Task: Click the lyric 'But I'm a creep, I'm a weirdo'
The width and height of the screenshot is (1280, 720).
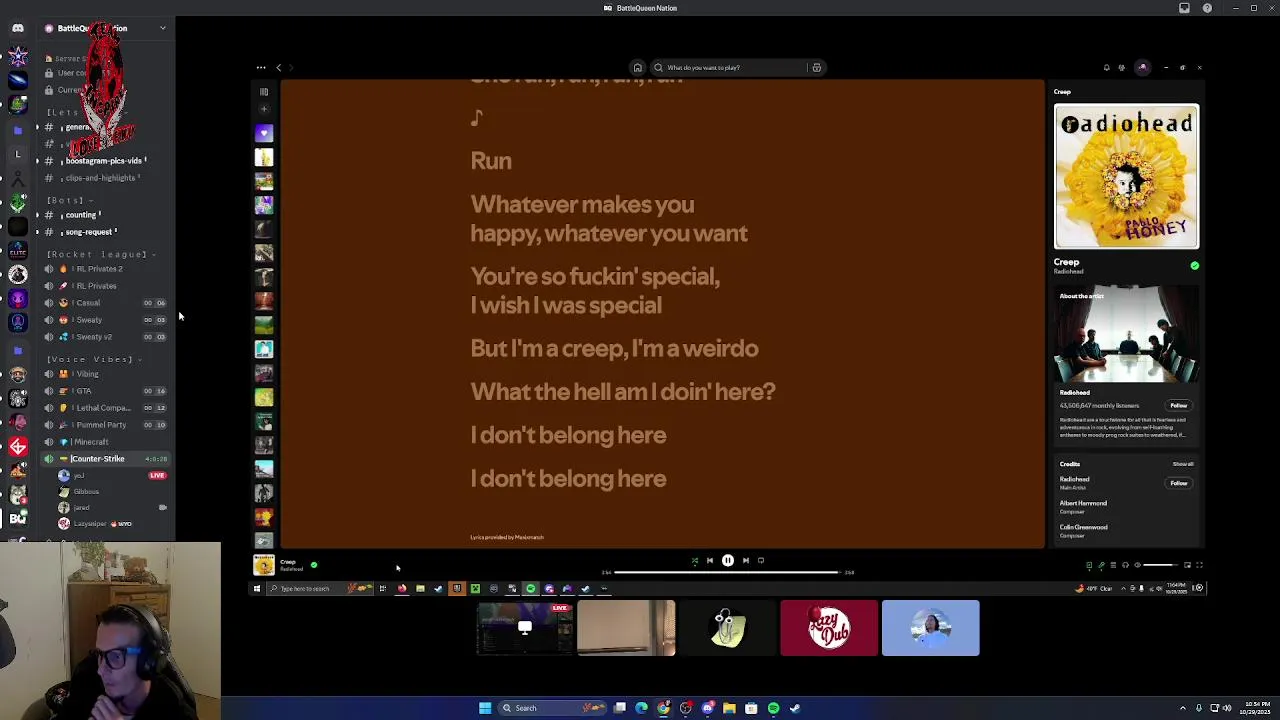Action: 614,349
